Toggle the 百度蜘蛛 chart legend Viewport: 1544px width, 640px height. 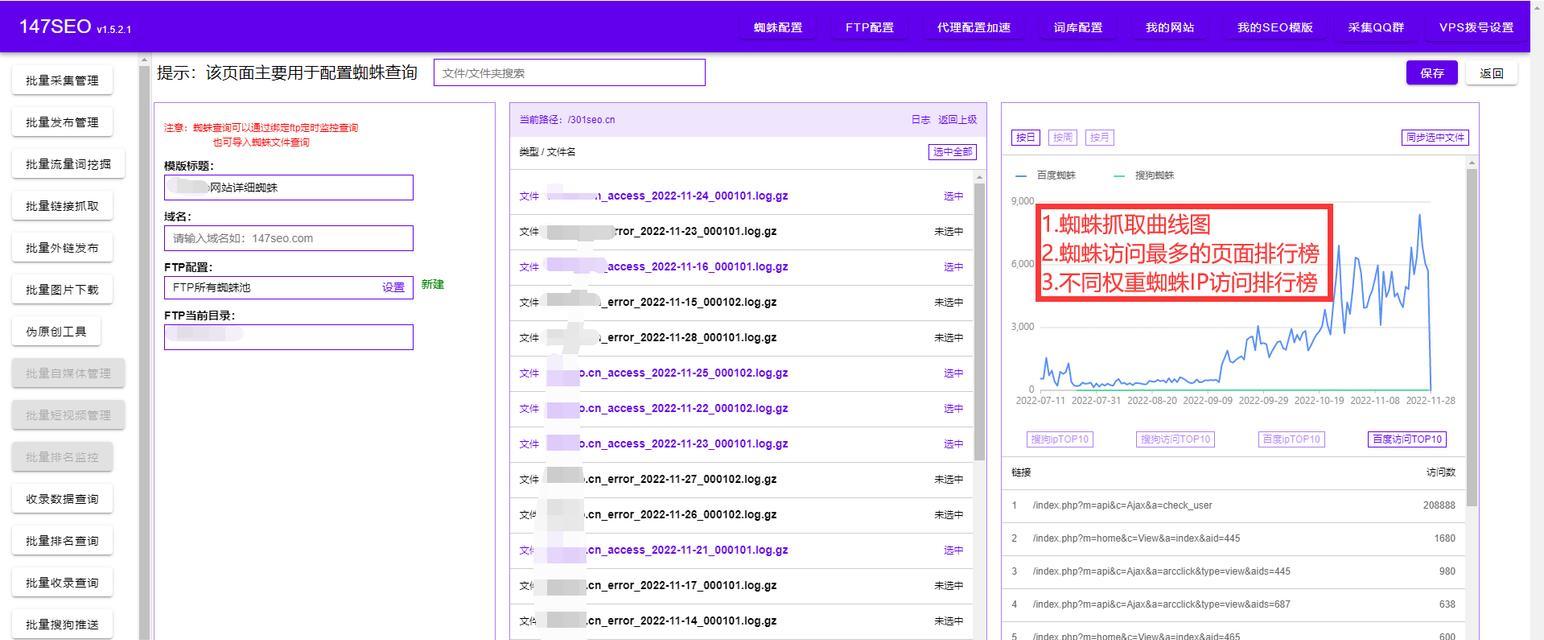pyautogui.click(x=1046, y=175)
